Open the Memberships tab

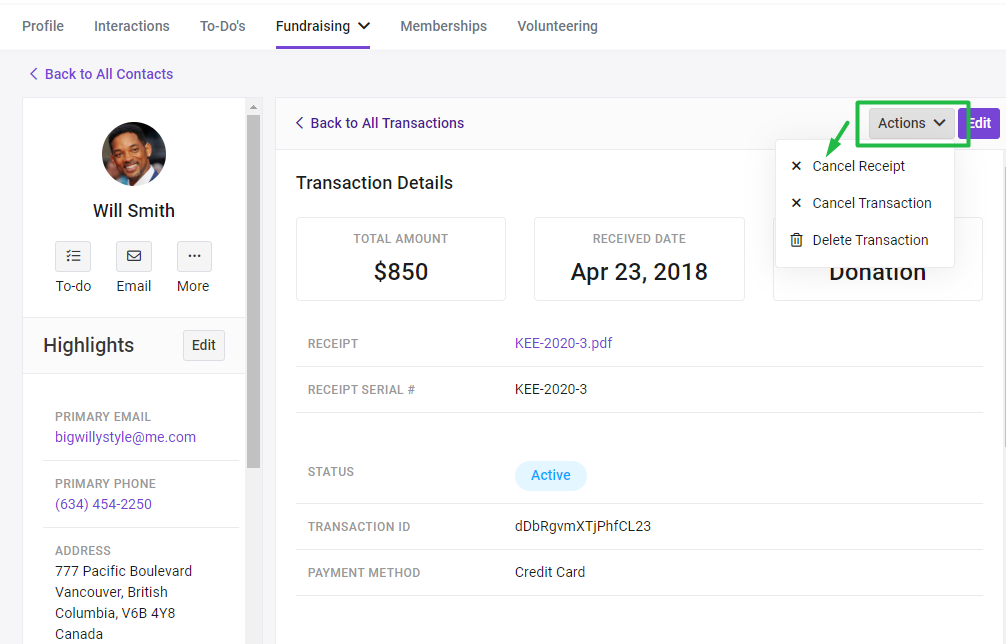click(443, 26)
